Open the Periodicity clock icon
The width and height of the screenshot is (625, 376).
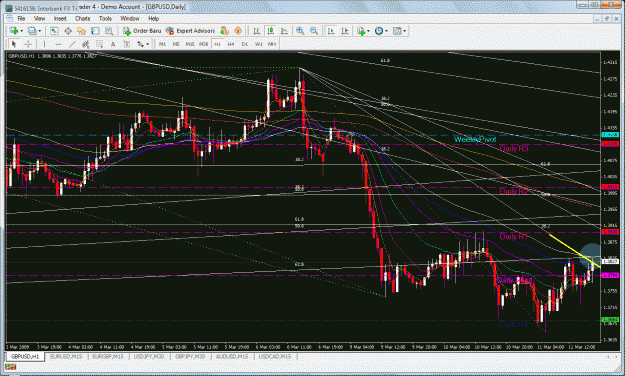[x=379, y=31]
